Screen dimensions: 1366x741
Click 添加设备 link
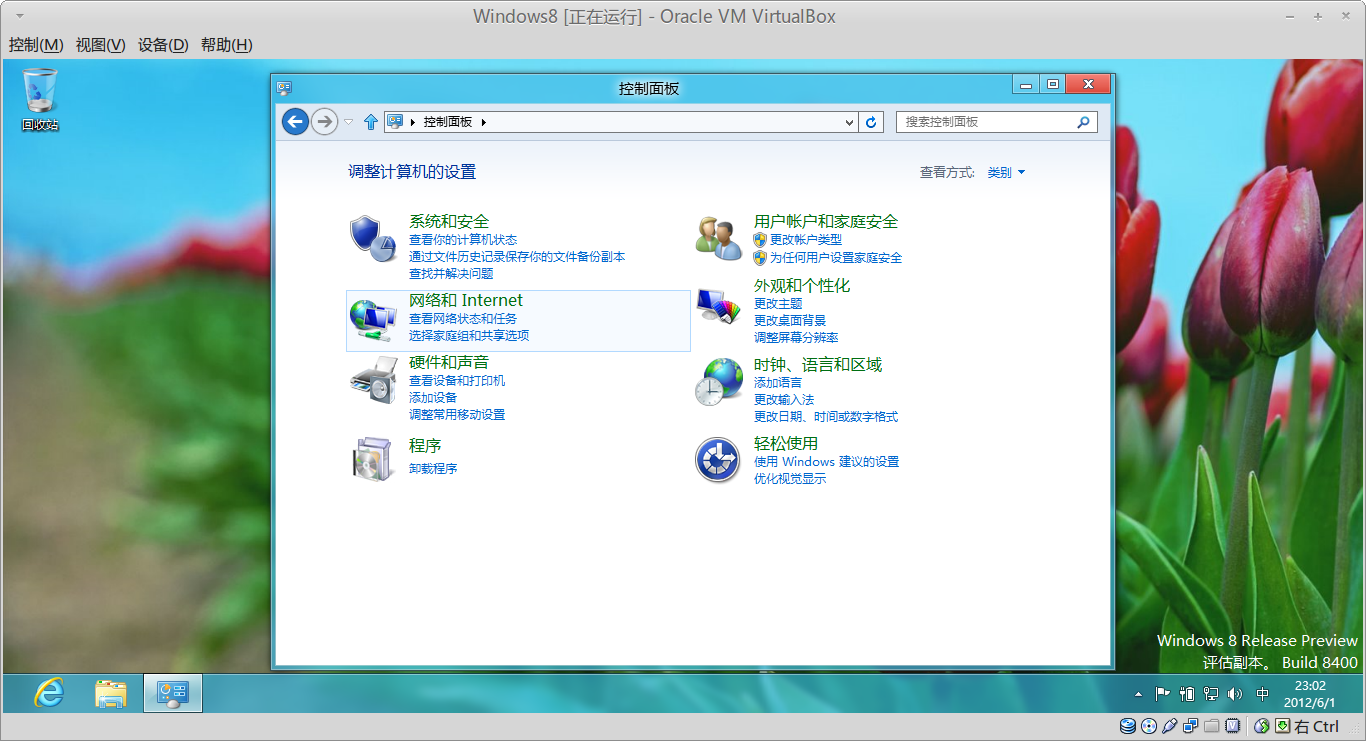[433, 398]
